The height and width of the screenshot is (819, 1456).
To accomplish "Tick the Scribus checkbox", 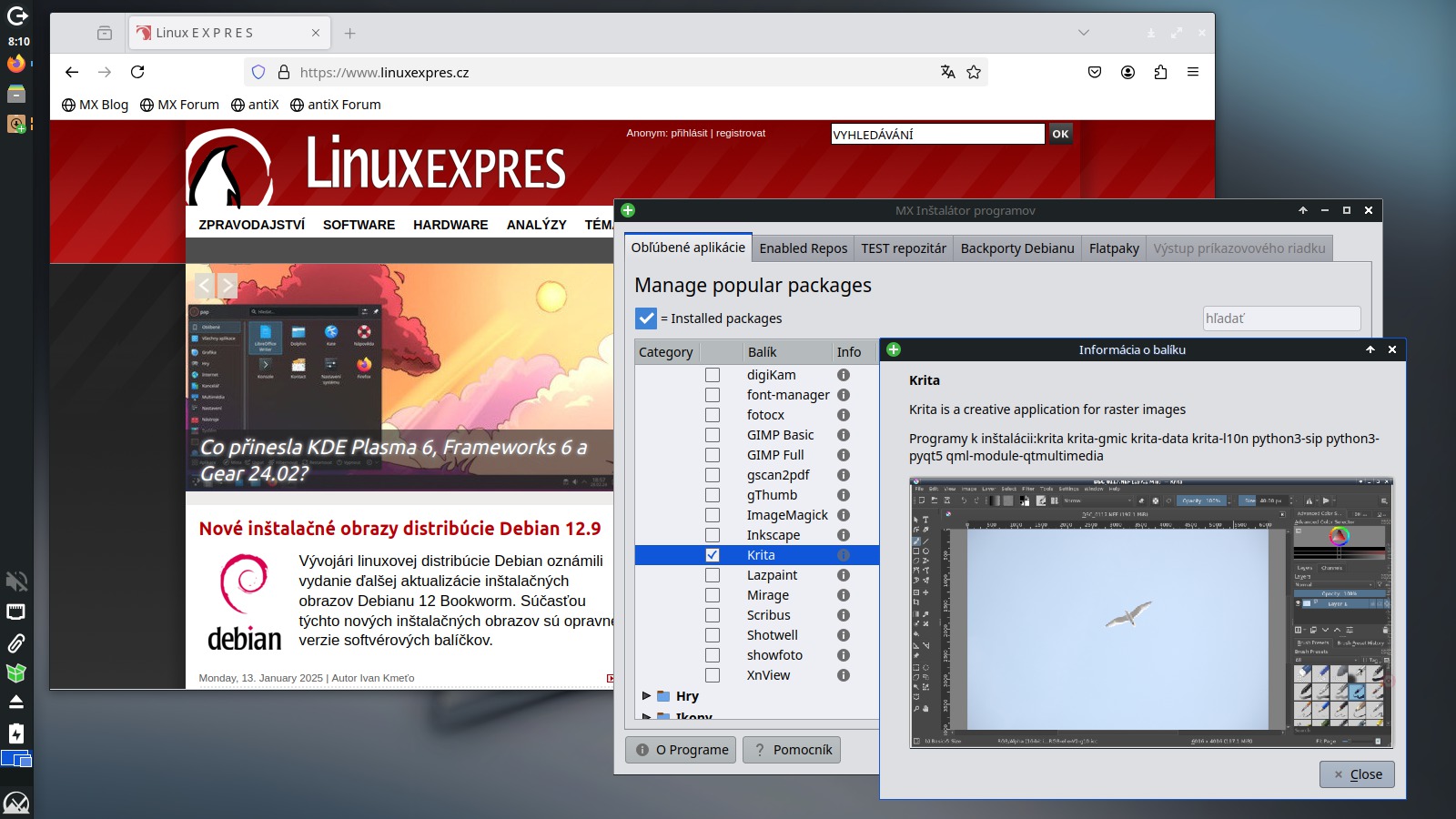I will 713,615.
